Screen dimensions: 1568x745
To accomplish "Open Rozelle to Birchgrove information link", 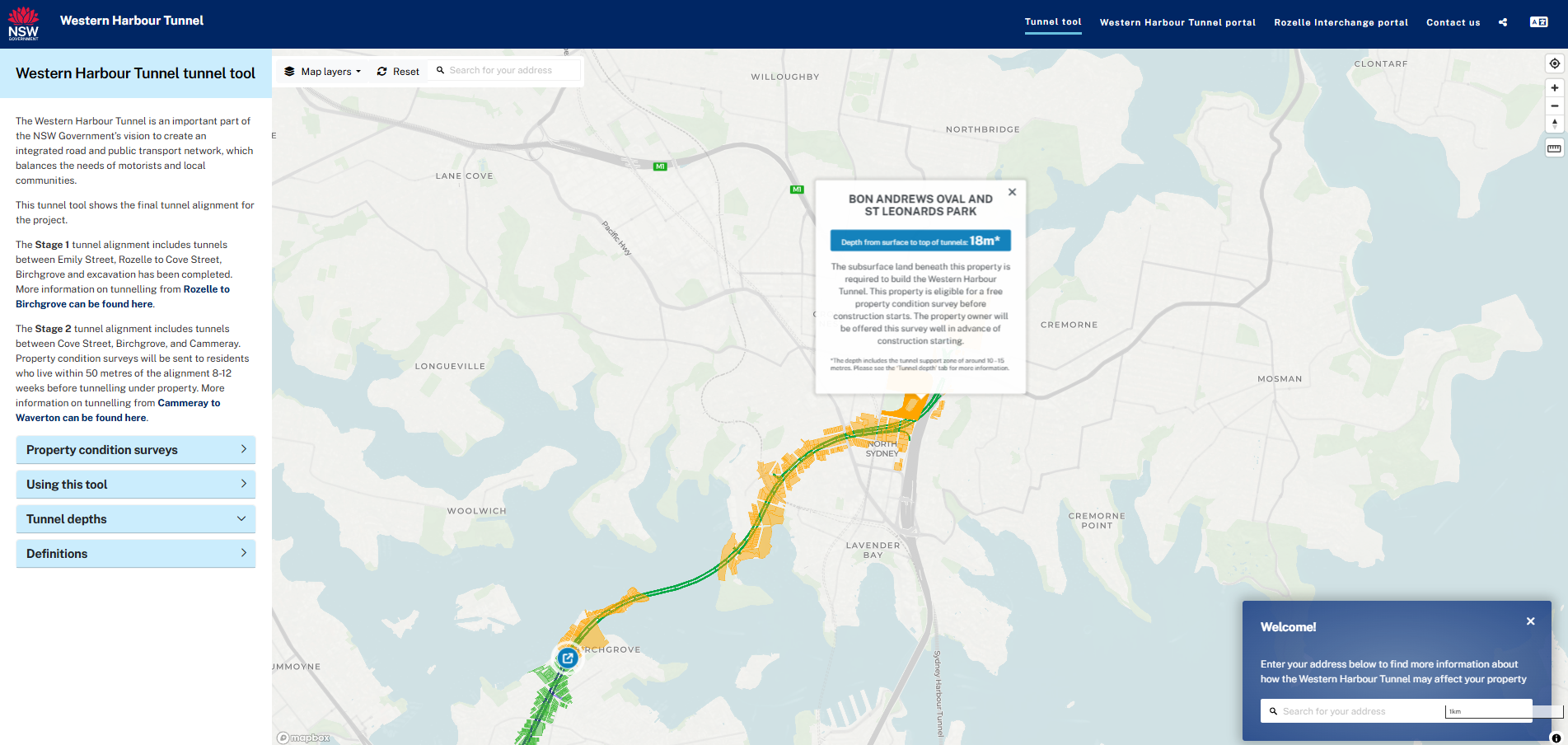I will pyautogui.click(x=123, y=297).
